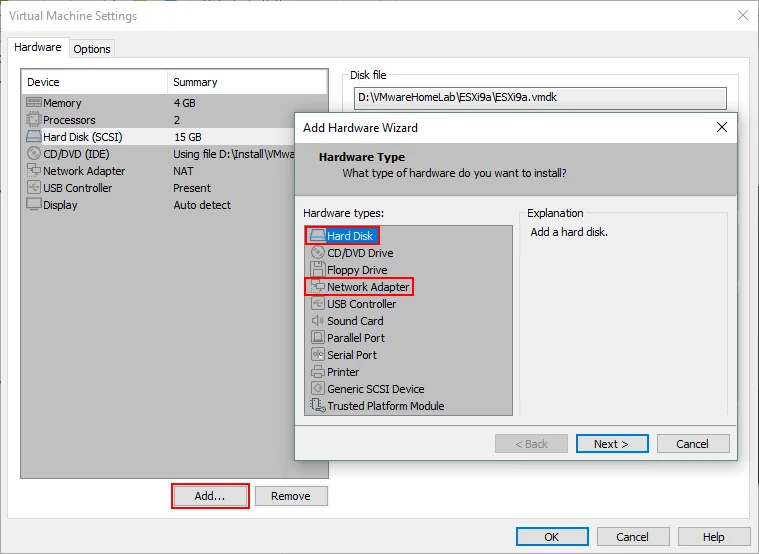Image resolution: width=759 pixels, height=554 pixels.
Task: Click the Disk file path field
Action: coord(540,98)
